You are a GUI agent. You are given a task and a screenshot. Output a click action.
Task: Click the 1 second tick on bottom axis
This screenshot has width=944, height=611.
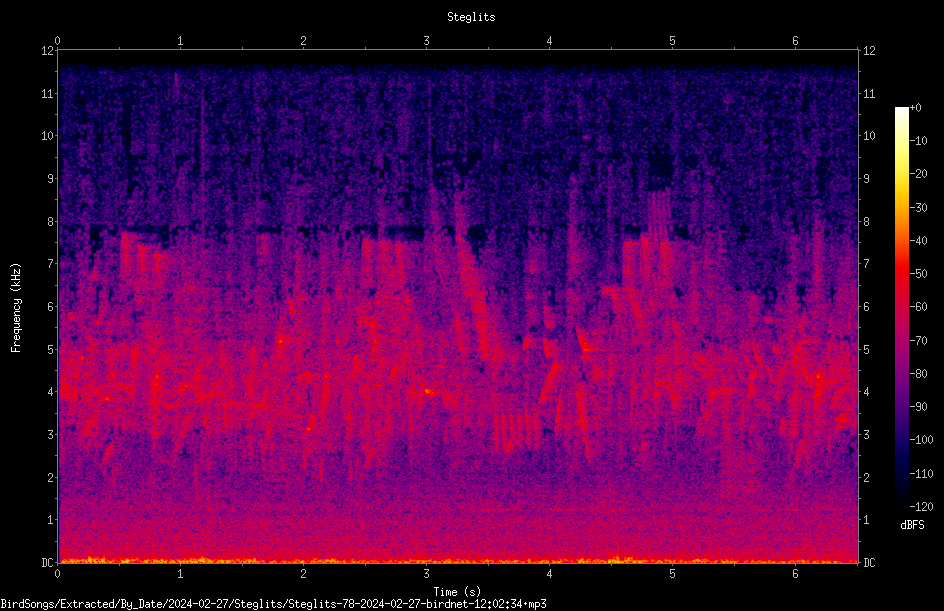point(180,574)
